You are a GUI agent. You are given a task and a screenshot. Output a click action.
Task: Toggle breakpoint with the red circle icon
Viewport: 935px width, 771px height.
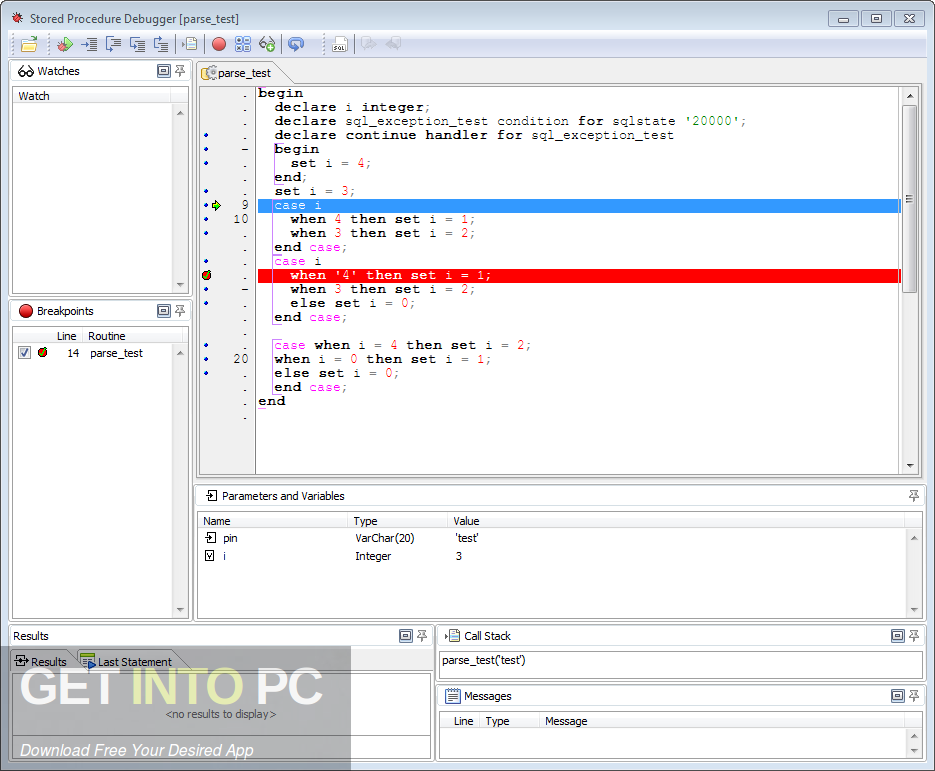[x=219, y=44]
